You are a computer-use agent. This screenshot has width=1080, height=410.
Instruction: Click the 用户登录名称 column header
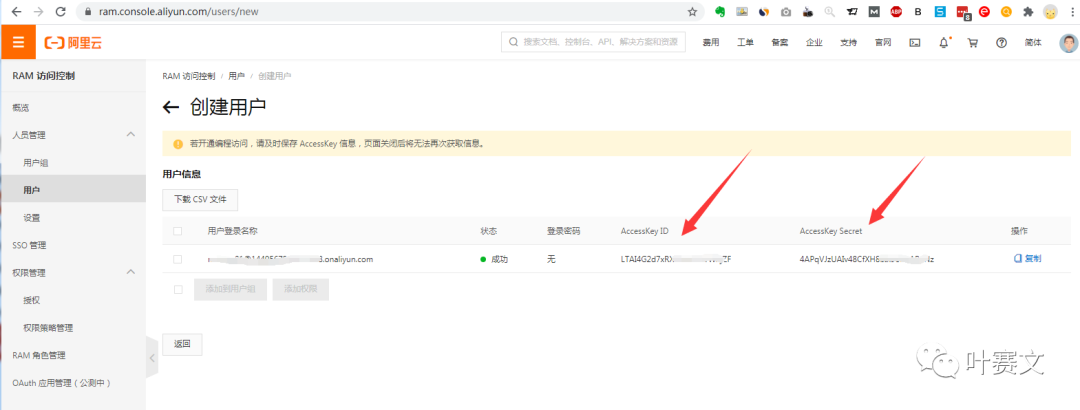point(232,232)
